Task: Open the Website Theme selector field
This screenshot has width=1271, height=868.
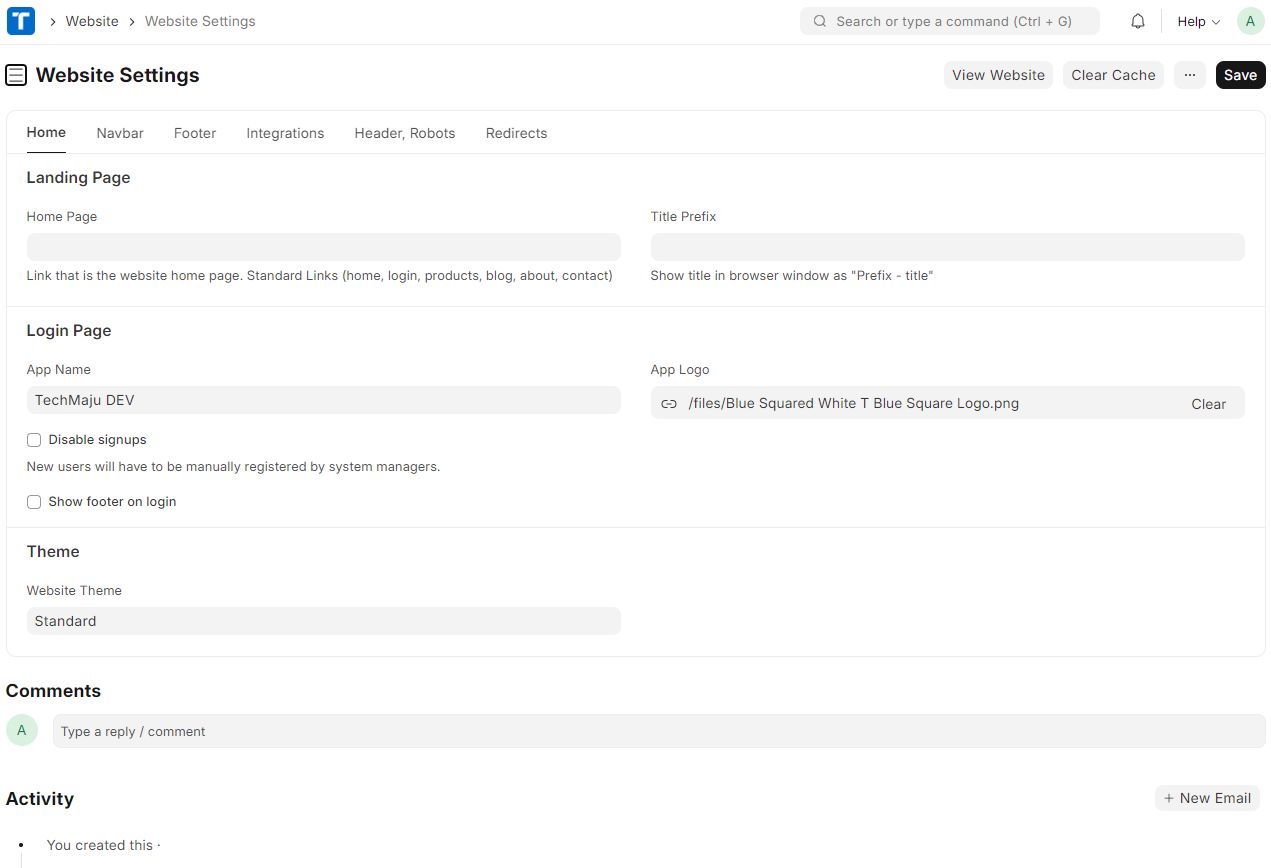Action: pyautogui.click(x=323, y=621)
